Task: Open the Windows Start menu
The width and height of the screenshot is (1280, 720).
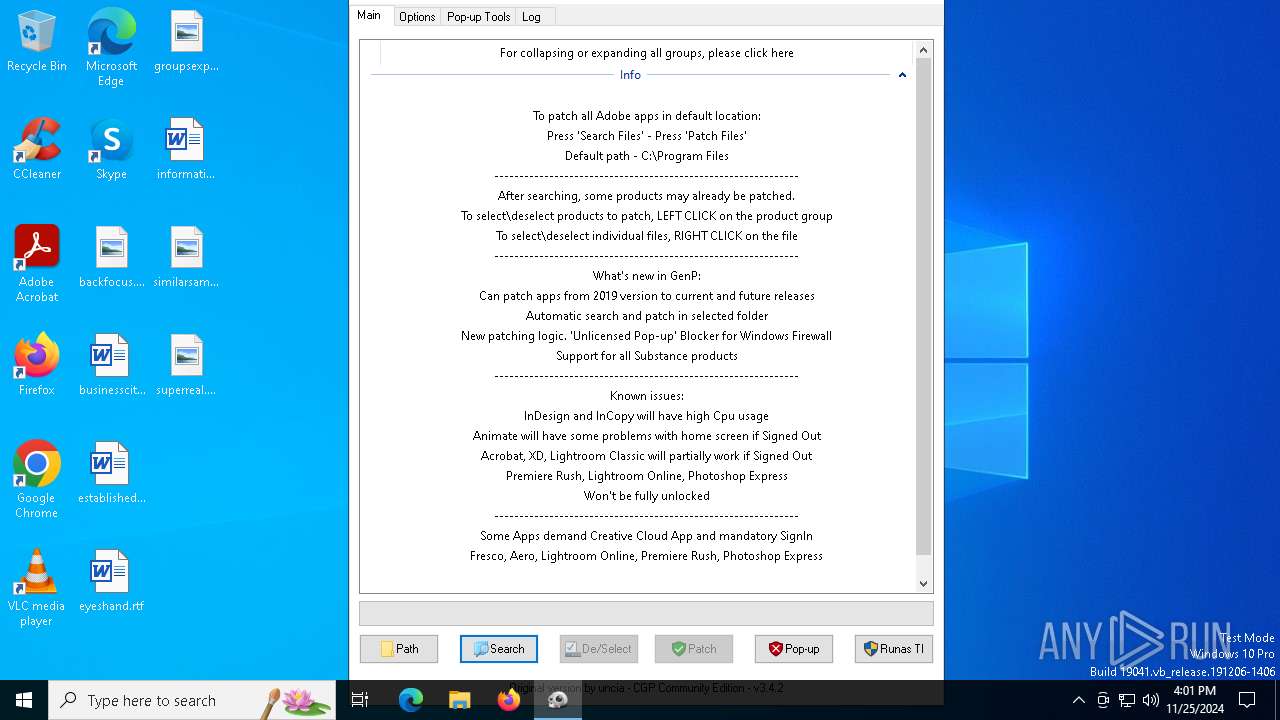Action: (x=24, y=700)
